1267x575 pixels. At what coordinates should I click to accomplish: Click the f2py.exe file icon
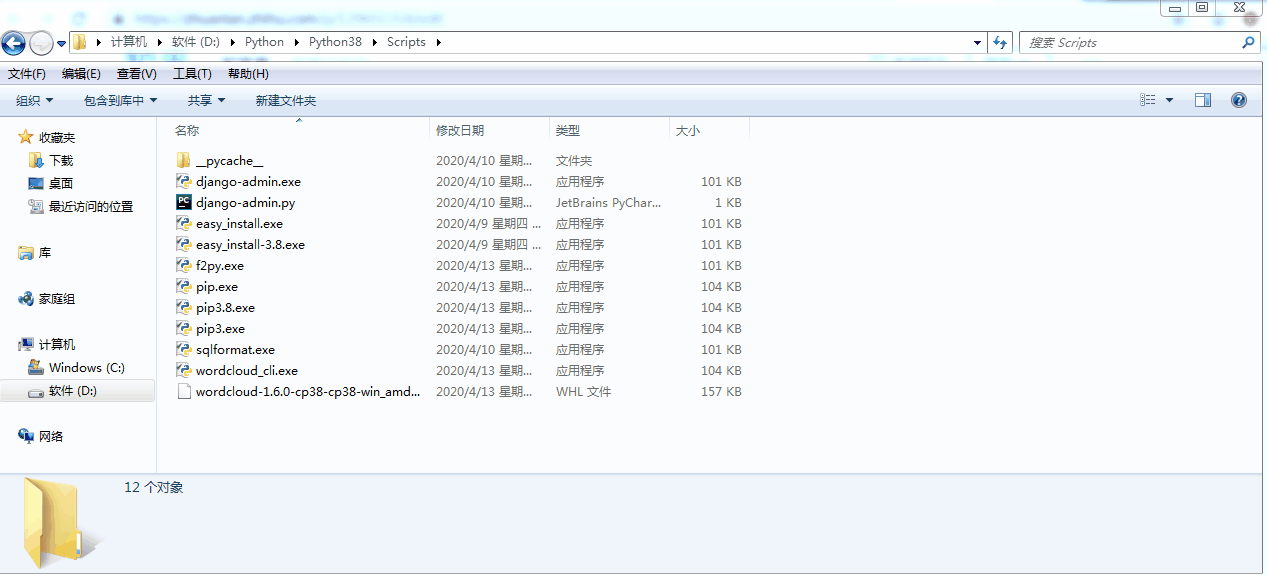pyautogui.click(x=184, y=266)
